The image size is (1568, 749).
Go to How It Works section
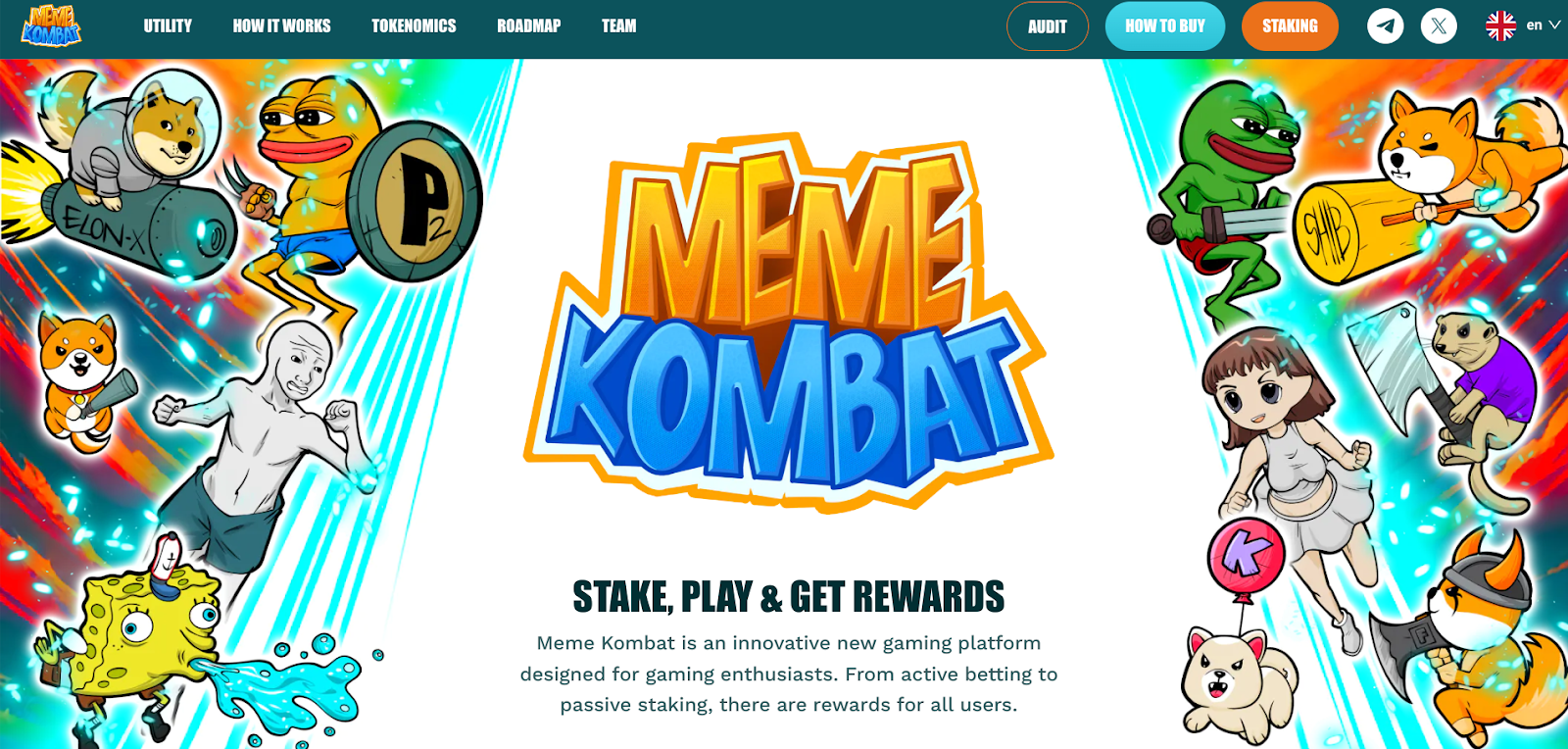281,26
